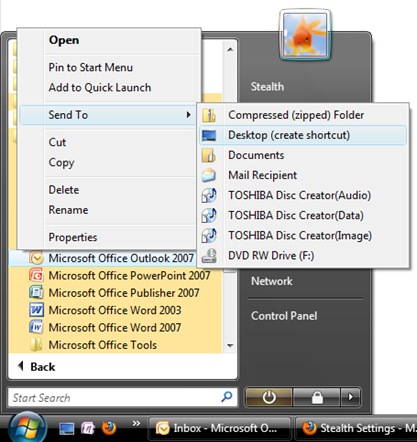The height and width of the screenshot is (442, 417).
Task: Click the TOSHIBA Disc Creator(Data) icon
Action: [209, 215]
